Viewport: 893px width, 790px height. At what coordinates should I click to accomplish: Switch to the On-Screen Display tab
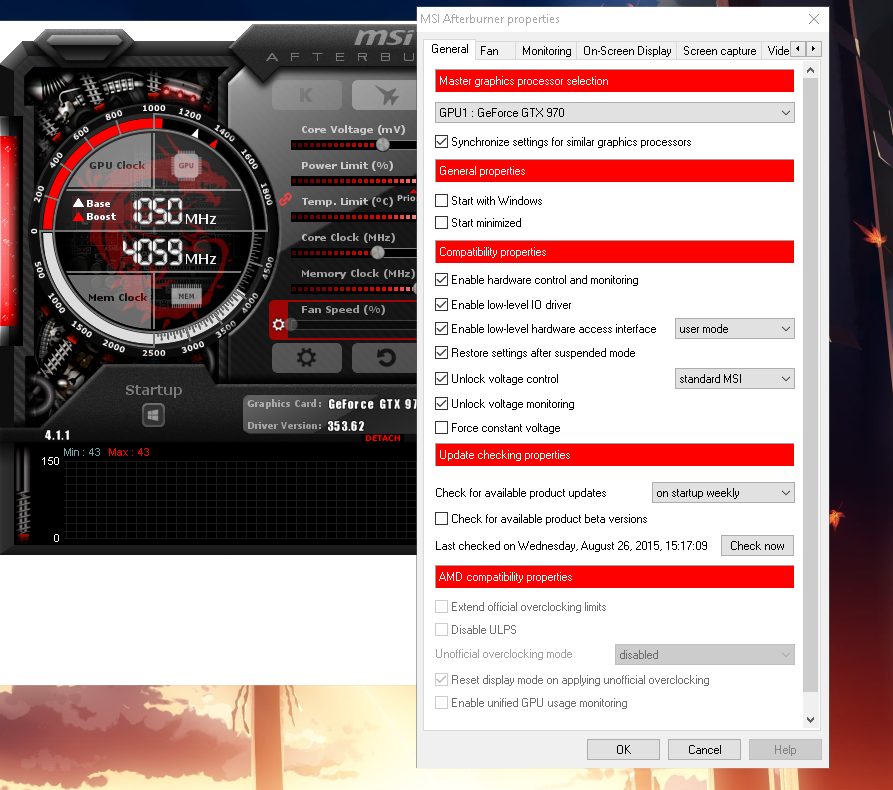tap(627, 51)
